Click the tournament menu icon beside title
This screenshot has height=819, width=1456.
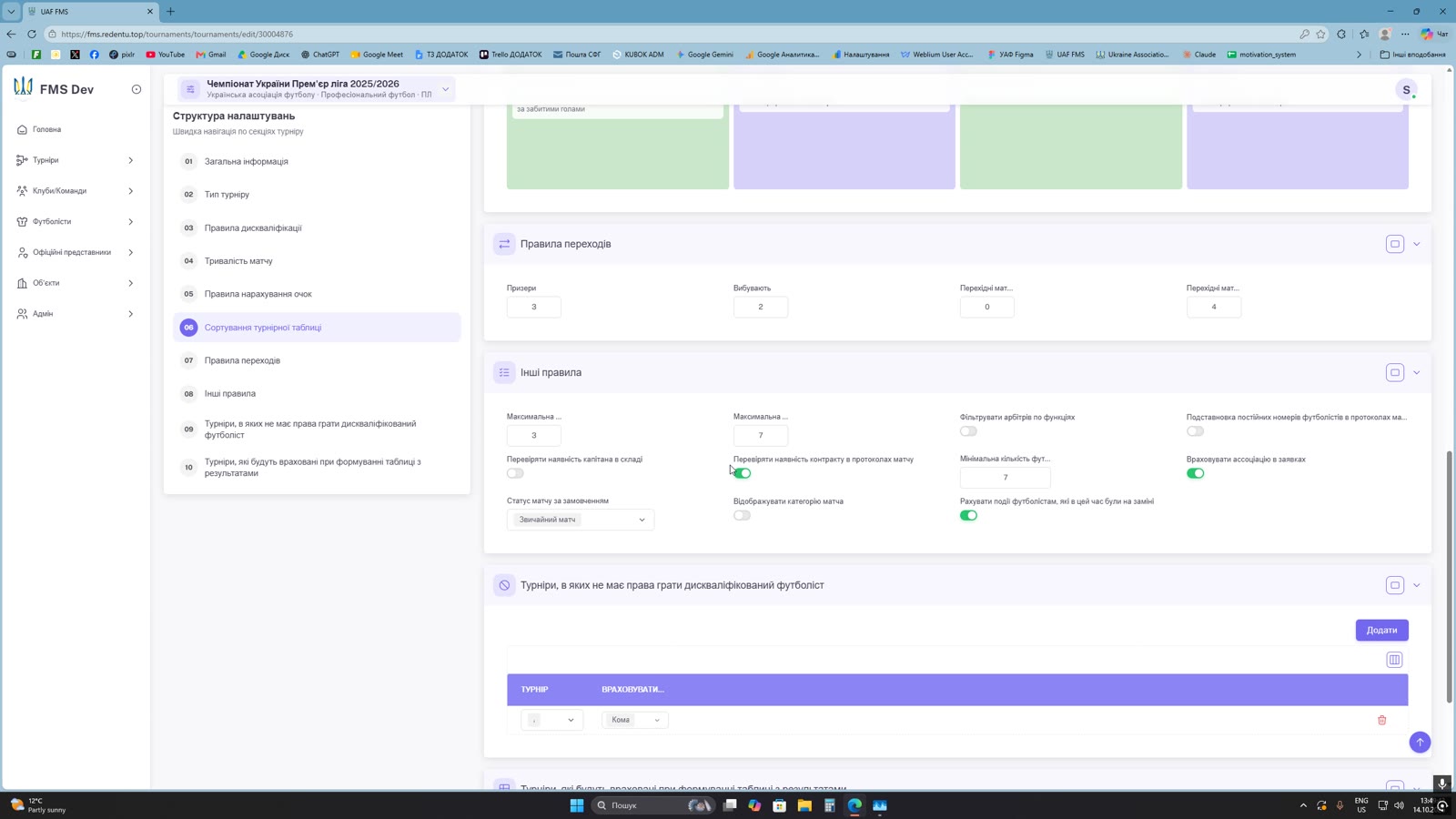coord(190,89)
